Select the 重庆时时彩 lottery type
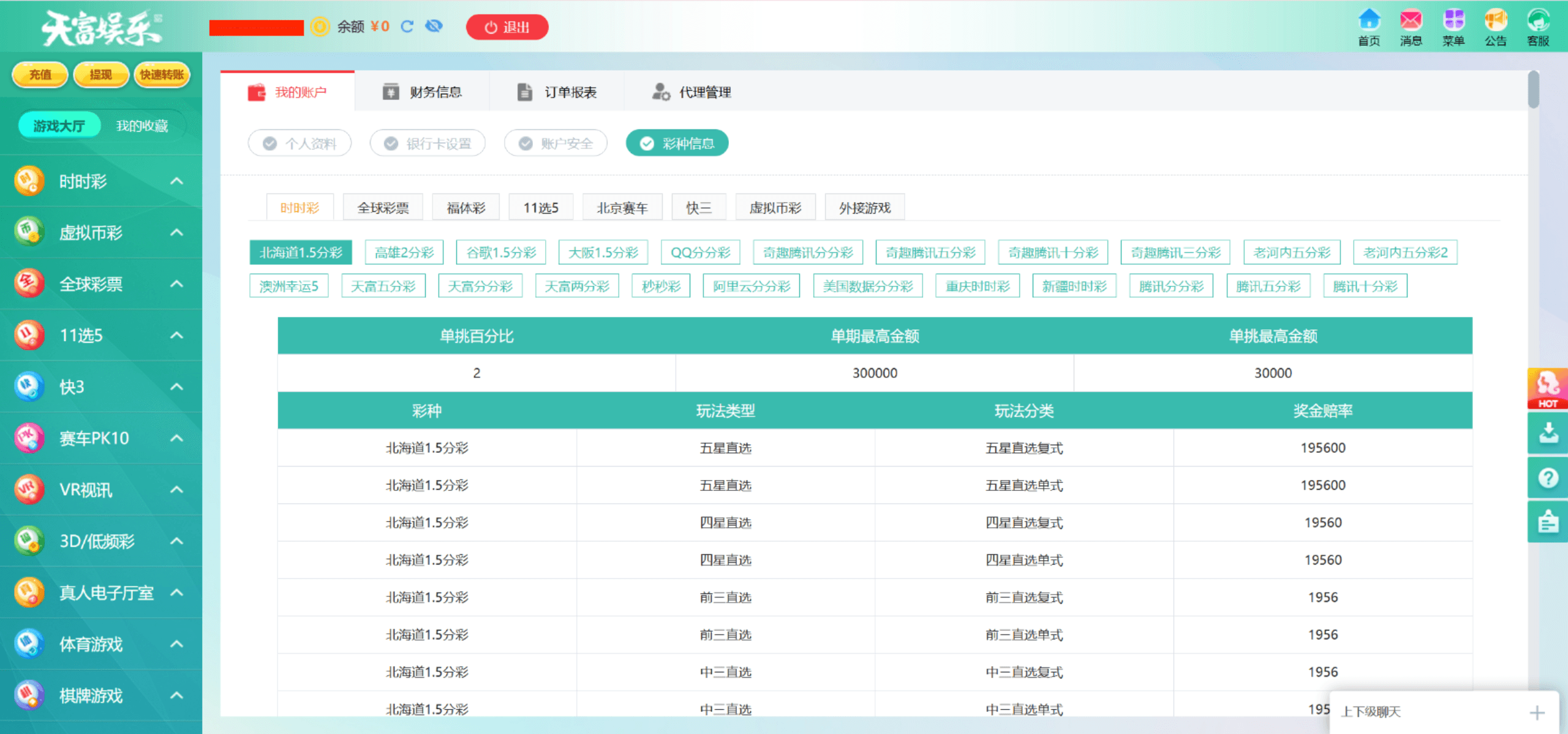1568x734 pixels. [977, 286]
